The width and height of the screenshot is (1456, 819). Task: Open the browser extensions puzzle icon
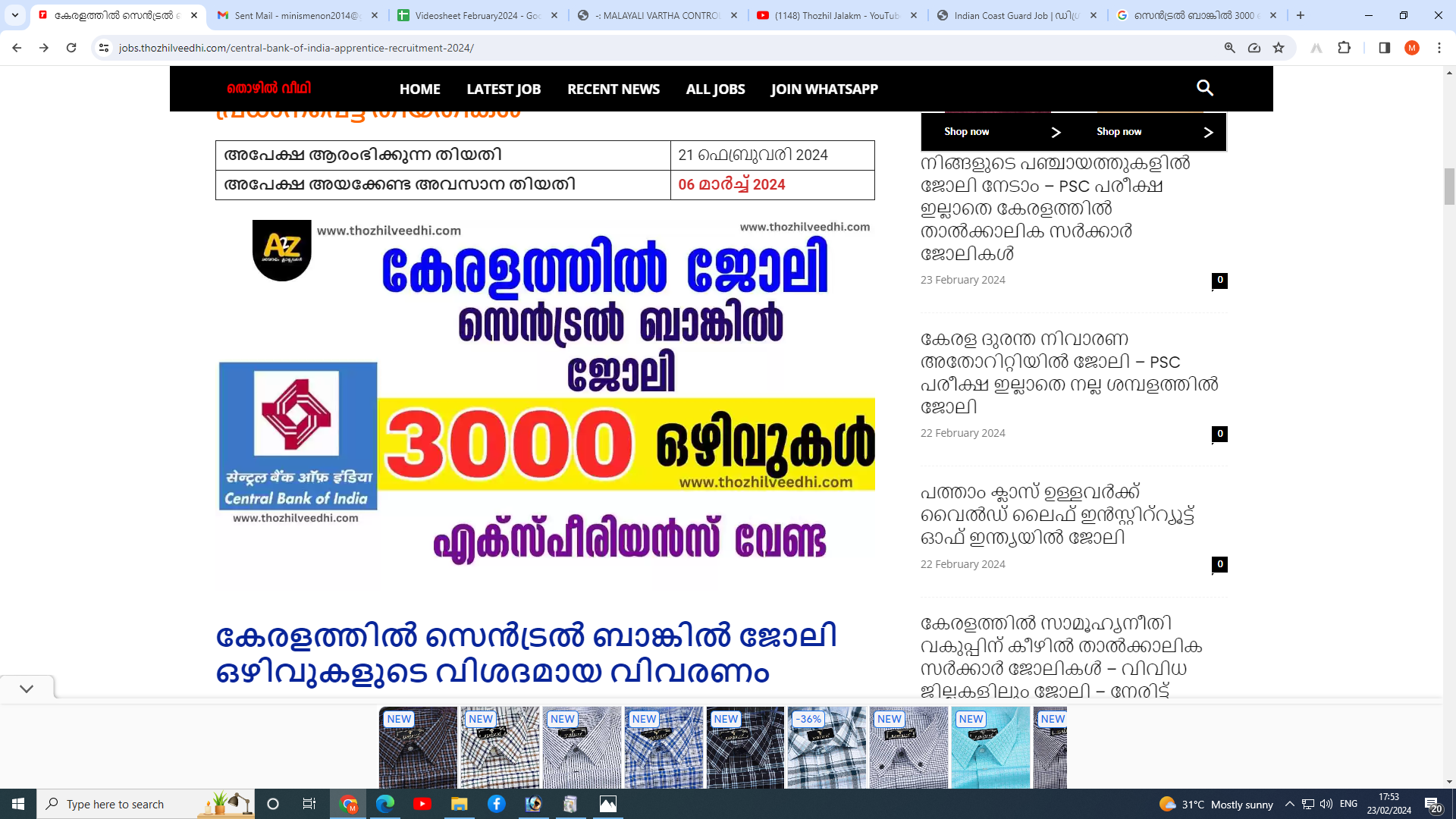(1344, 48)
